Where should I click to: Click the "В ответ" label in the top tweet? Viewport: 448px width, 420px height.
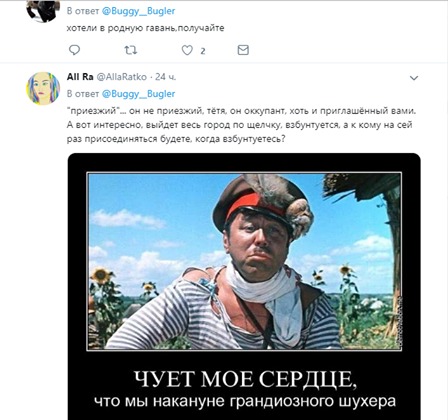tap(83, 11)
